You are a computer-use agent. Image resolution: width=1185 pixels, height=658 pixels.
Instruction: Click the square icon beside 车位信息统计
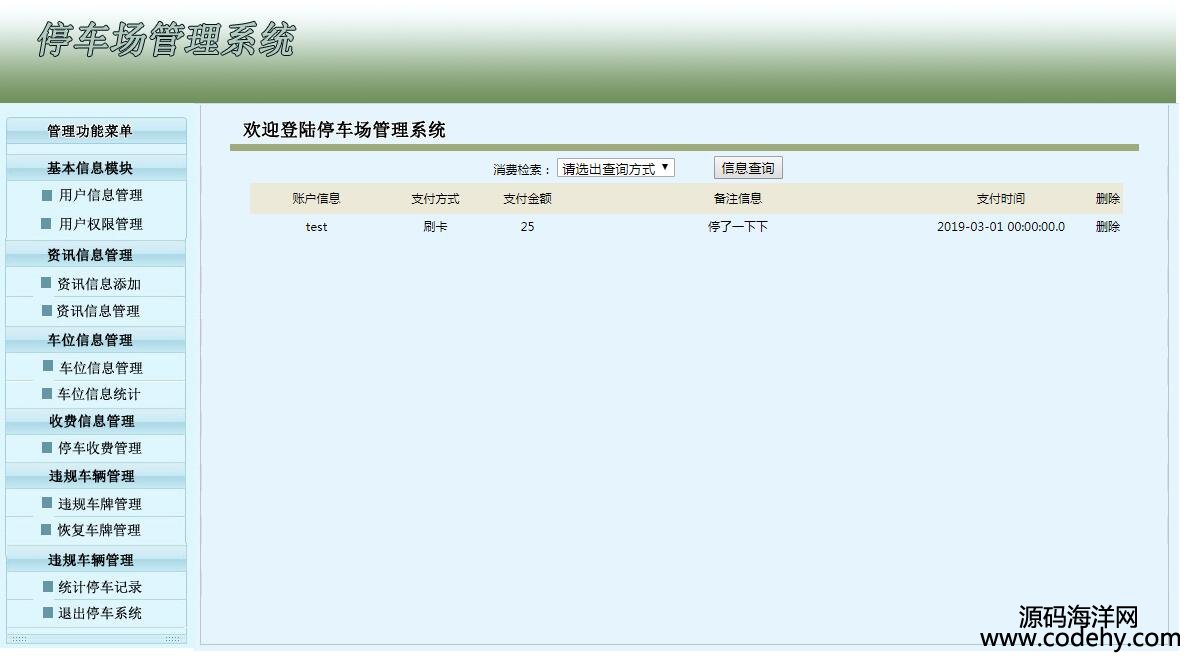tap(47, 394)
